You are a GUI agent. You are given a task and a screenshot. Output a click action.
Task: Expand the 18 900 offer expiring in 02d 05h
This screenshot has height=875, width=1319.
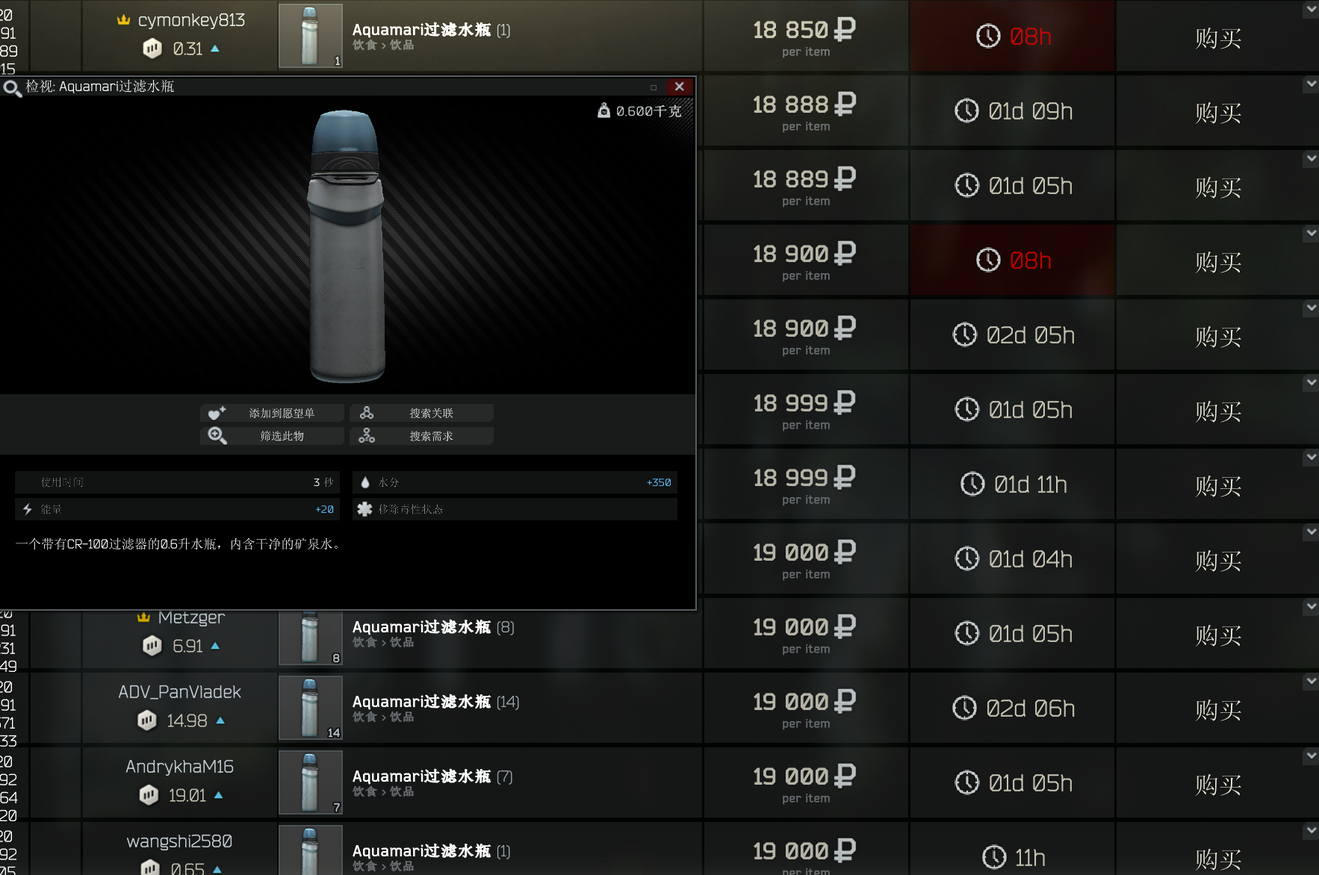(1310, 309)
